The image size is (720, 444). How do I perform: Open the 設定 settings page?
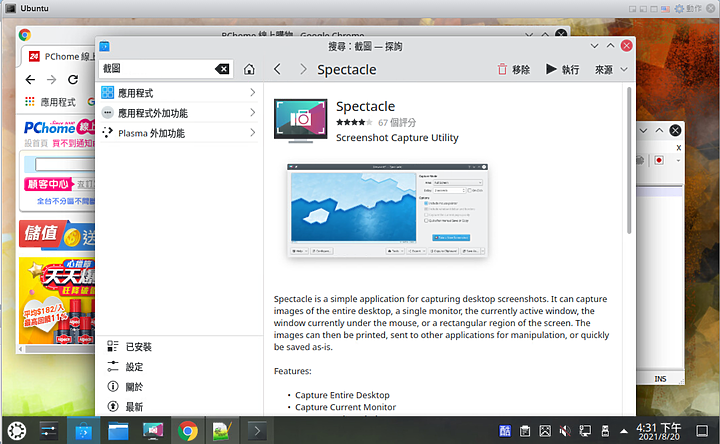coord(179,366)
